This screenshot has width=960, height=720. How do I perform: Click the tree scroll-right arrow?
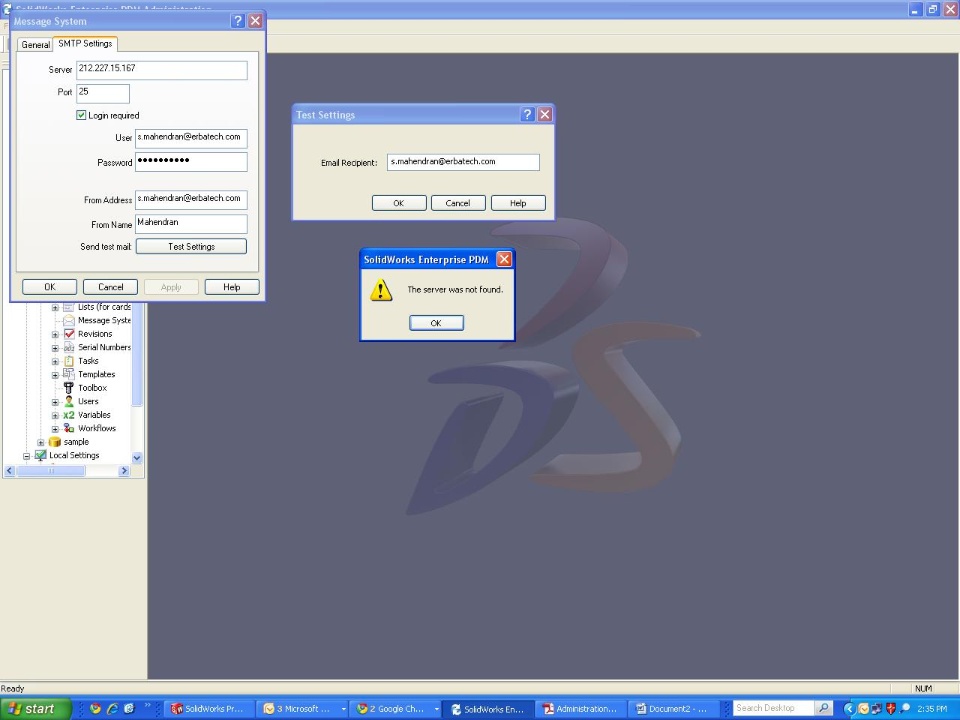point(124,471)
